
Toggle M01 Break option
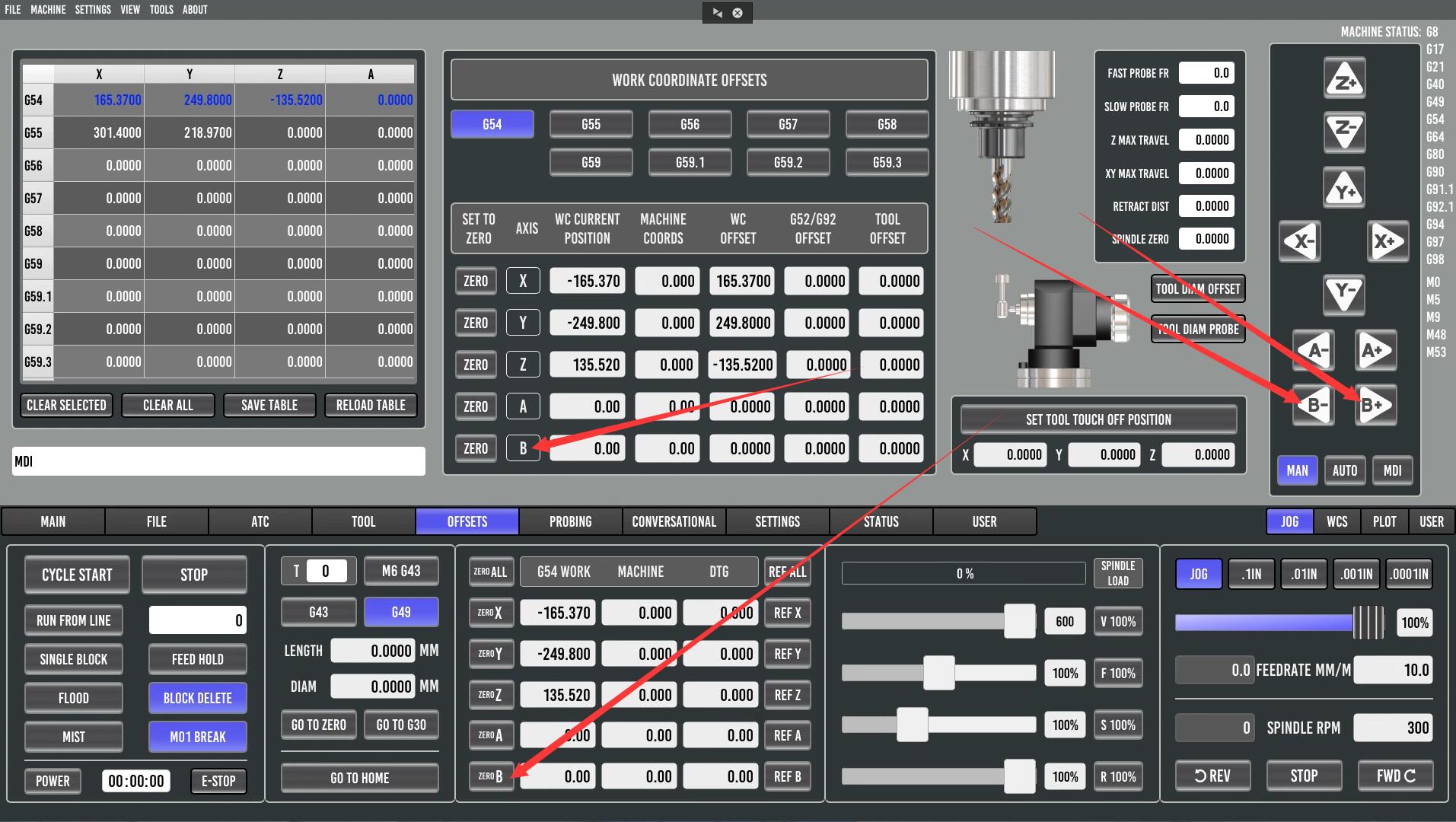click(198, 737)
